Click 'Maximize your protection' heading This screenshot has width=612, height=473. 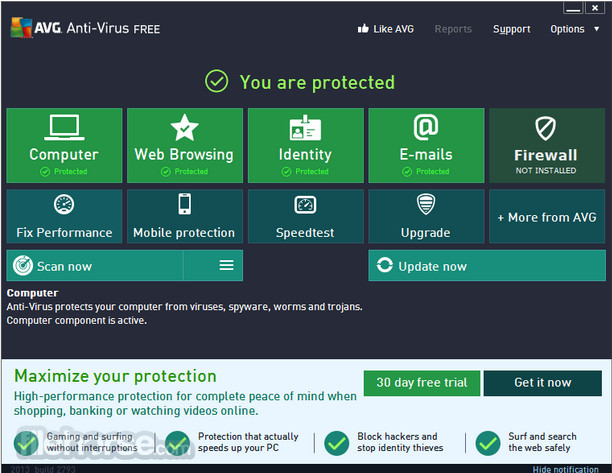tap(115, 376)
